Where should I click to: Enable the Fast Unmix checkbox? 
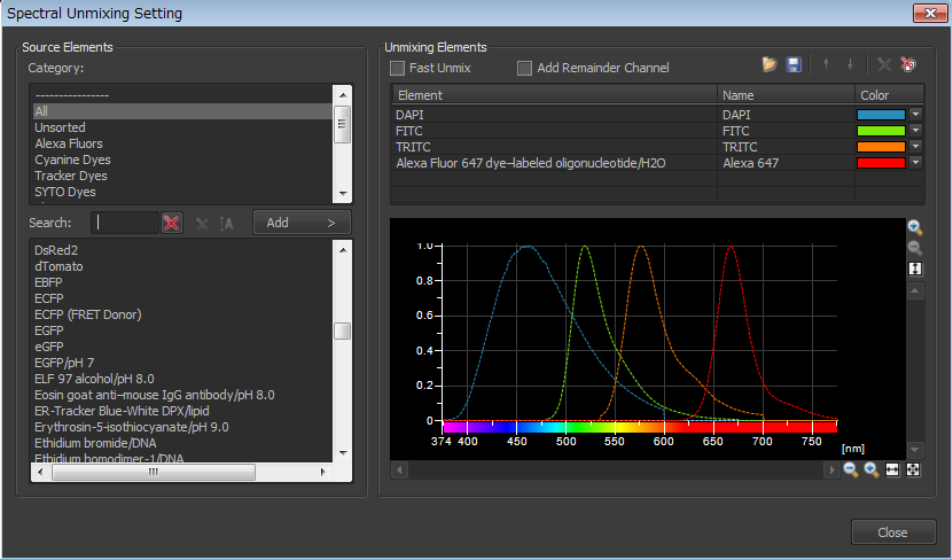pyautogui.click(x=397, y=68)
